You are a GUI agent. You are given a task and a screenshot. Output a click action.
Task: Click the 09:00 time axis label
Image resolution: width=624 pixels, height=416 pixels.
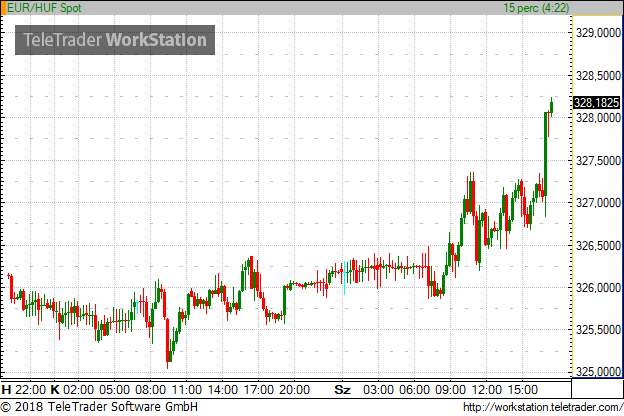450,389
